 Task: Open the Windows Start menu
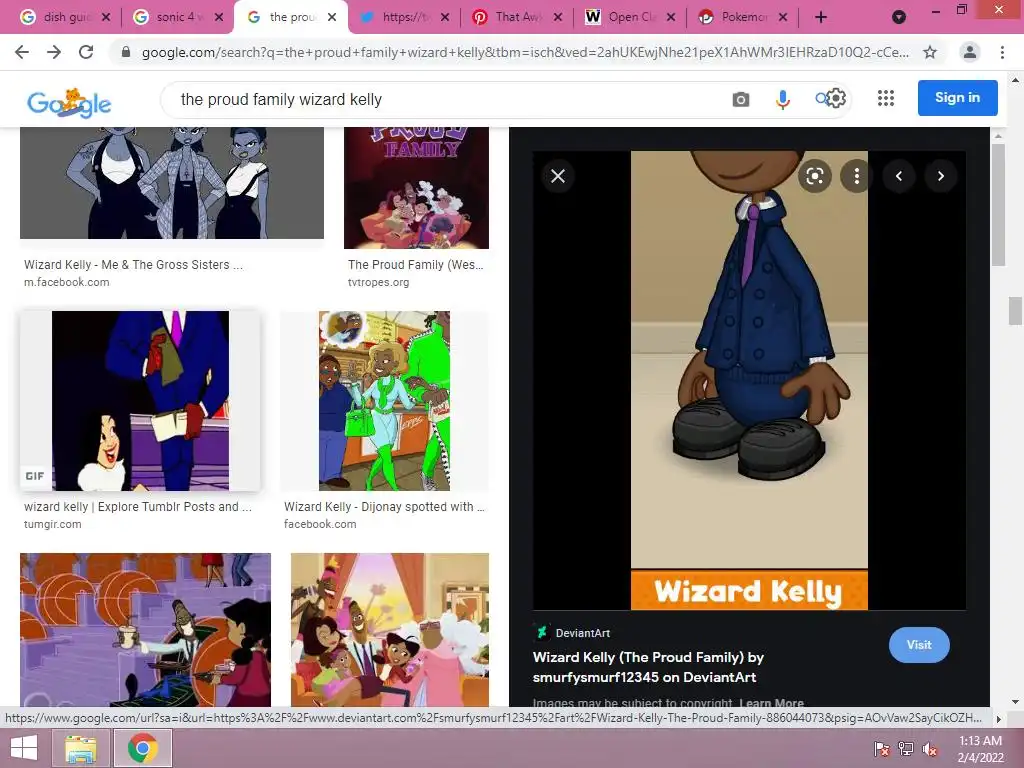point(24,748)
